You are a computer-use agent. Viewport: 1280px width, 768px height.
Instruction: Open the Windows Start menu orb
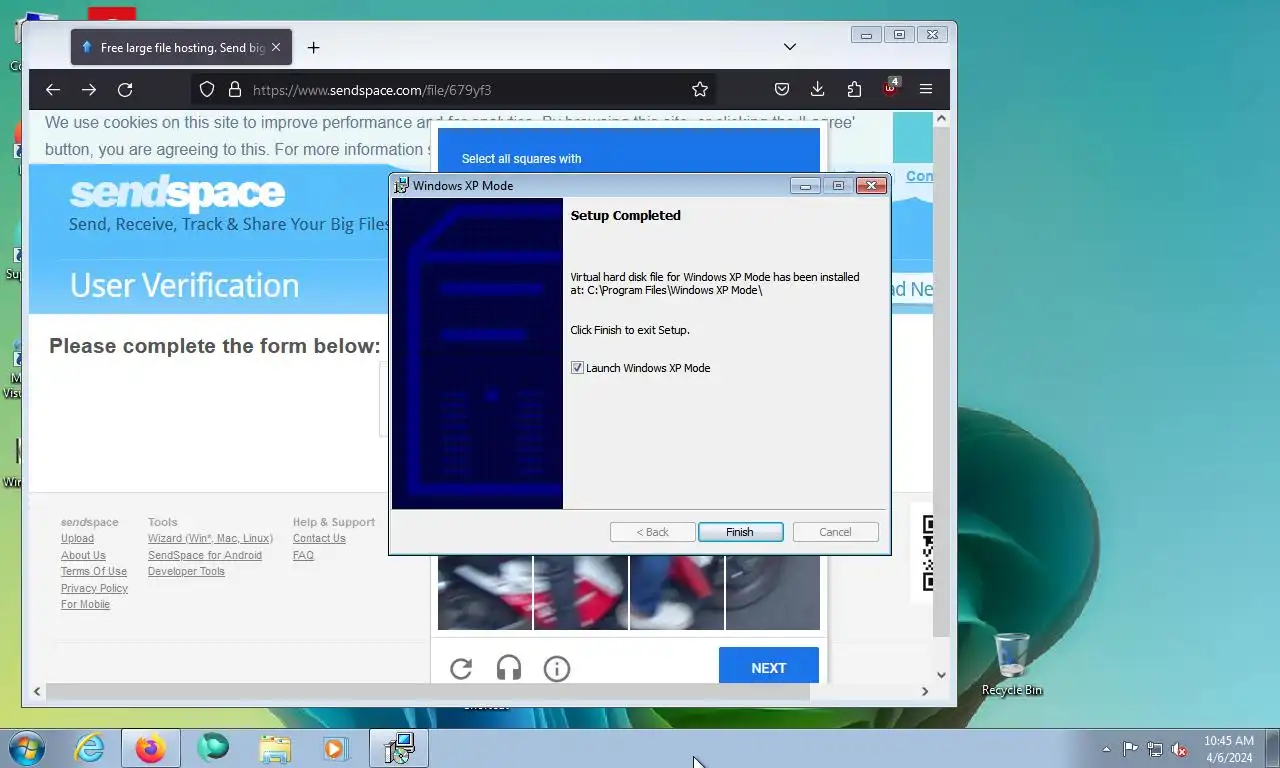point(25,748)
